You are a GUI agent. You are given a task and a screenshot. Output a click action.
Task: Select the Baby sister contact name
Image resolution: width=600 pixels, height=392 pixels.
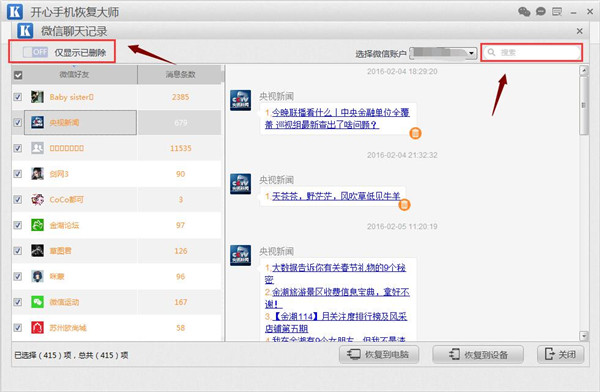click(72, 97)
